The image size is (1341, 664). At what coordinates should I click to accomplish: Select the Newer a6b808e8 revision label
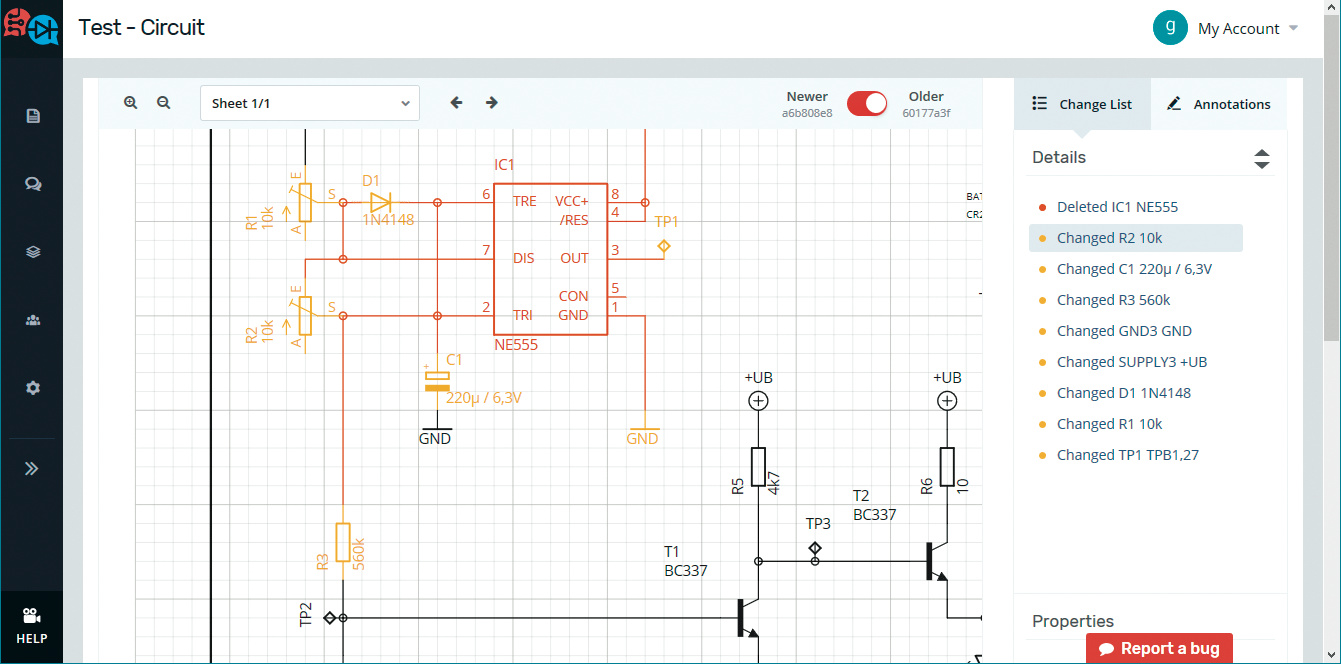pos(807,104)
